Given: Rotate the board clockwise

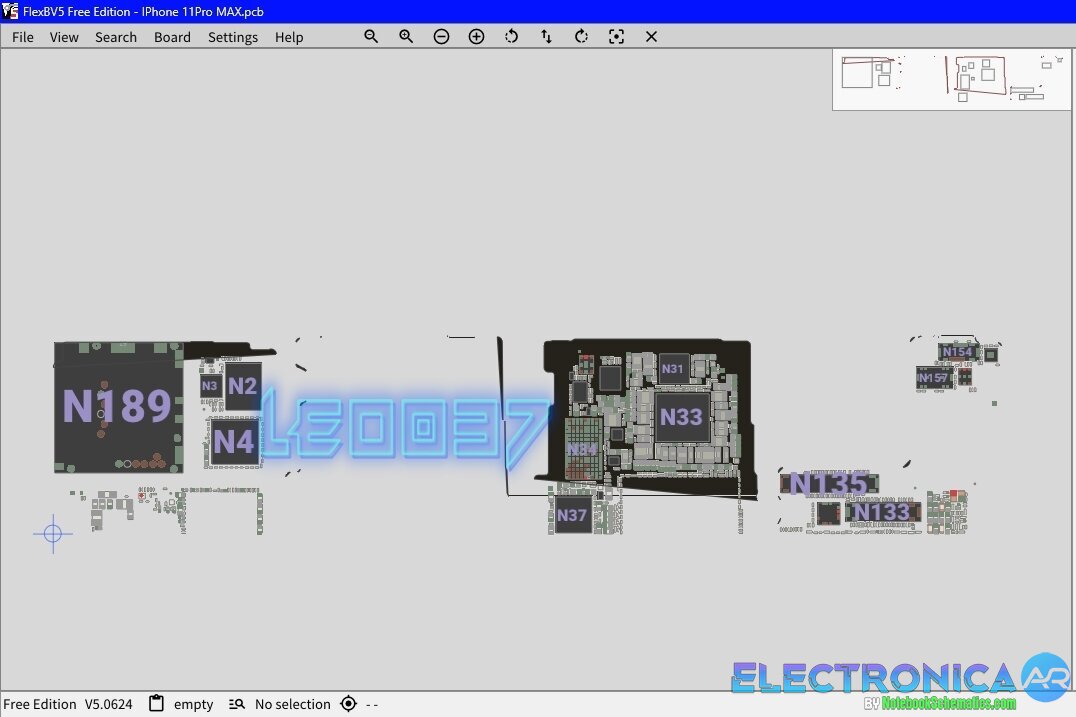Looking at the screenshot, I should pyautogui.click(x=581, y=36).
